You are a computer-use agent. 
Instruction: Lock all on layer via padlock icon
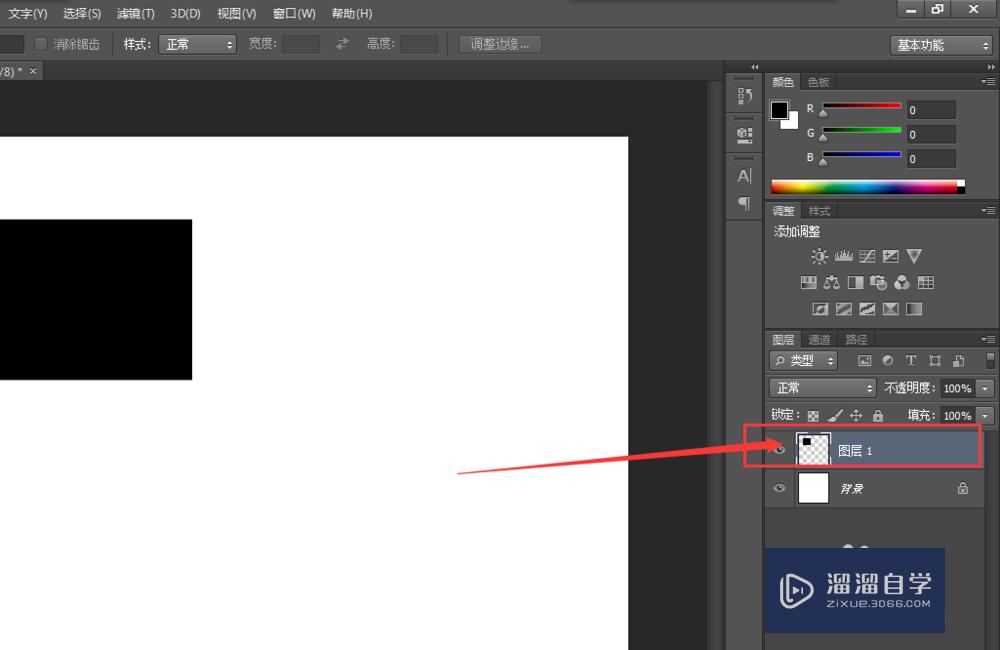[878, 415]
